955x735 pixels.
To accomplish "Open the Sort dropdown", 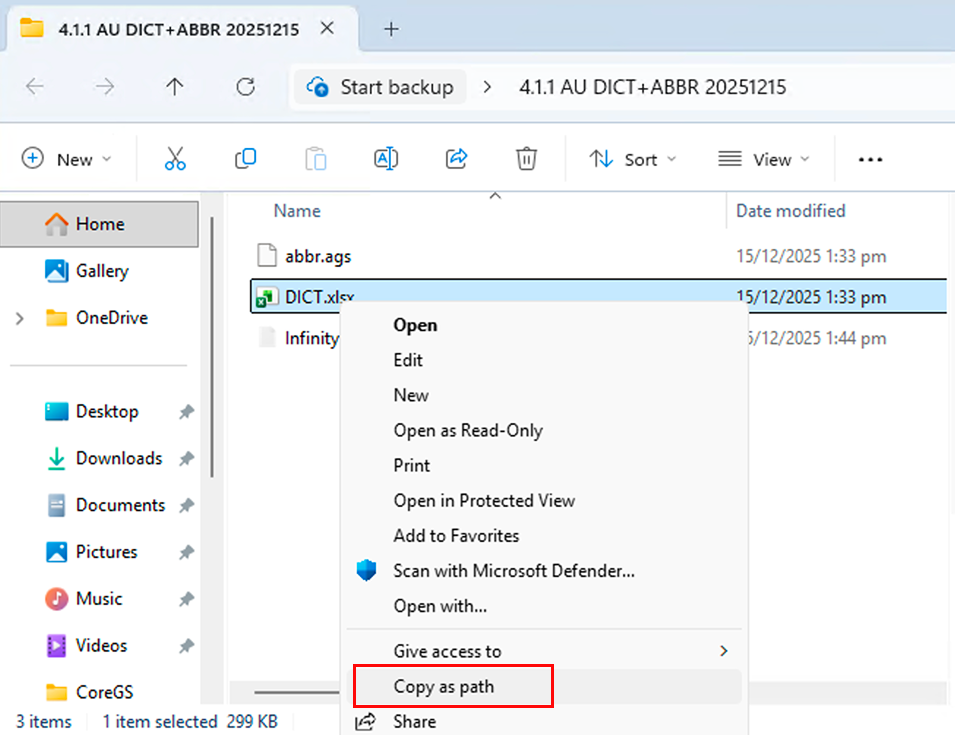I will [633, 159].
